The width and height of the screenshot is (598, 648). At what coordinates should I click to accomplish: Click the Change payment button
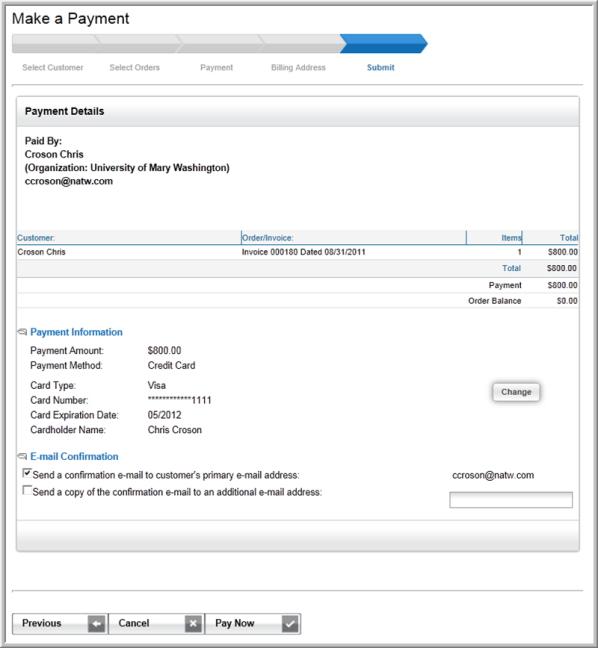click(516, 392)
